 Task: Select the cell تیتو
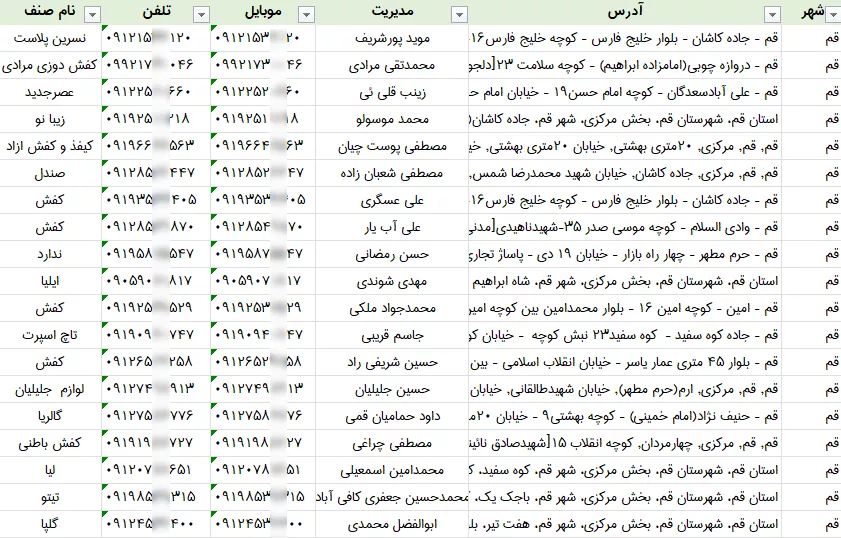coord(50,497)
